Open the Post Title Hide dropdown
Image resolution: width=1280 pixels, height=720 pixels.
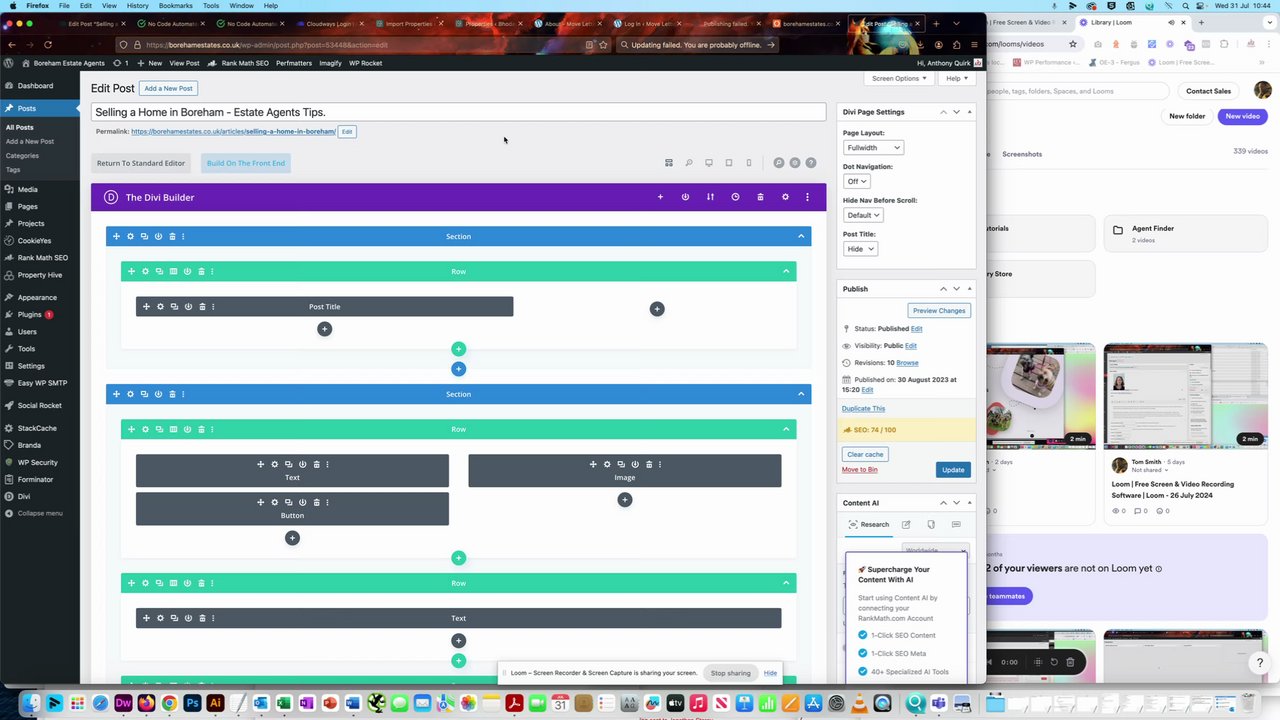click(860, 249)
